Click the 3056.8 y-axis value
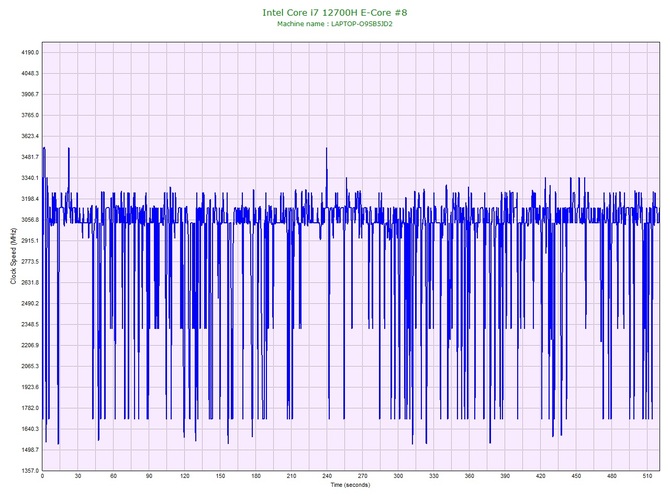Image resolution: width=670 pixels, height=502 pixels. (30, 220)
